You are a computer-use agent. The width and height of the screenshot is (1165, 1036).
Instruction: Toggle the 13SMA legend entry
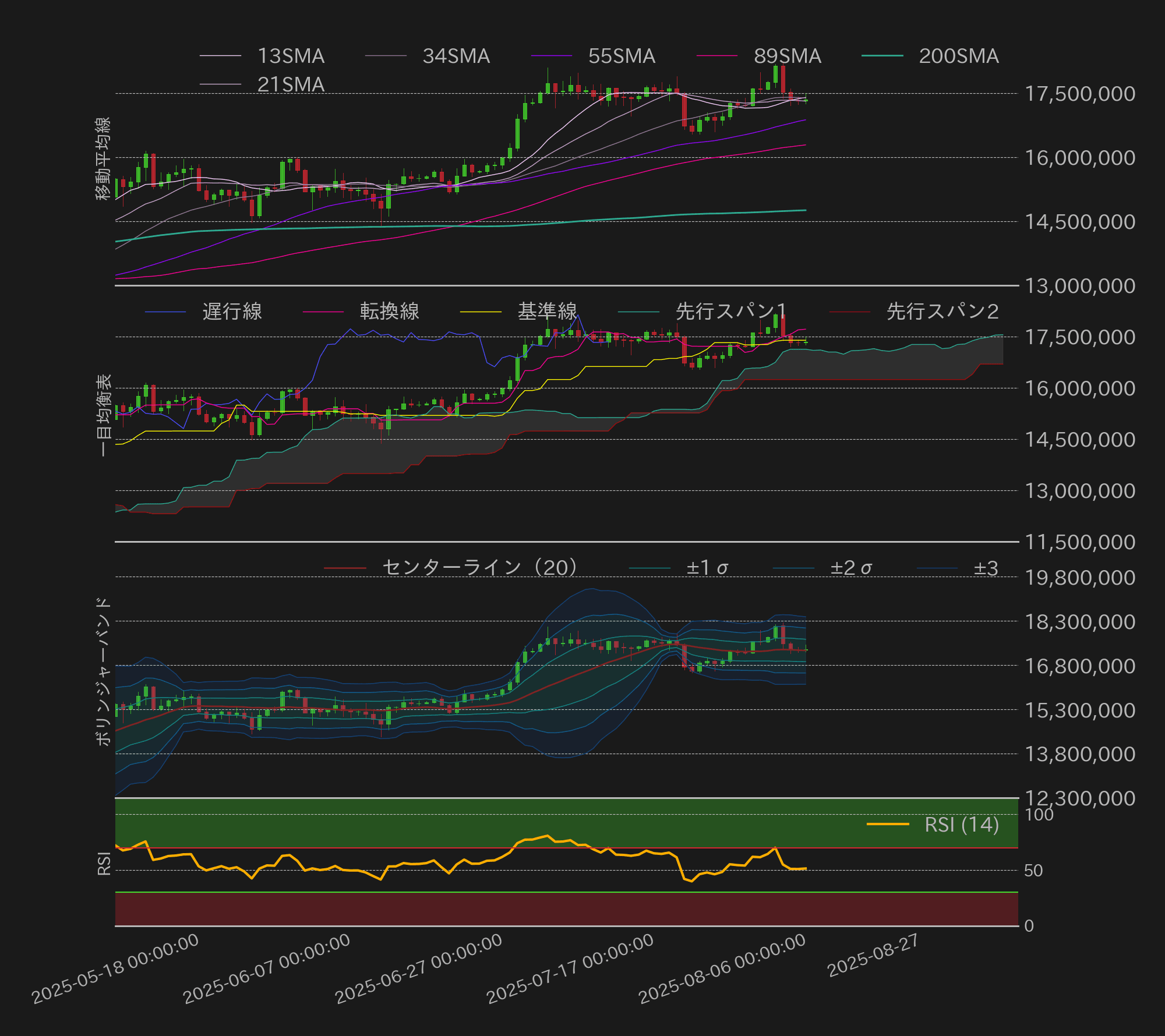(290, 56)
